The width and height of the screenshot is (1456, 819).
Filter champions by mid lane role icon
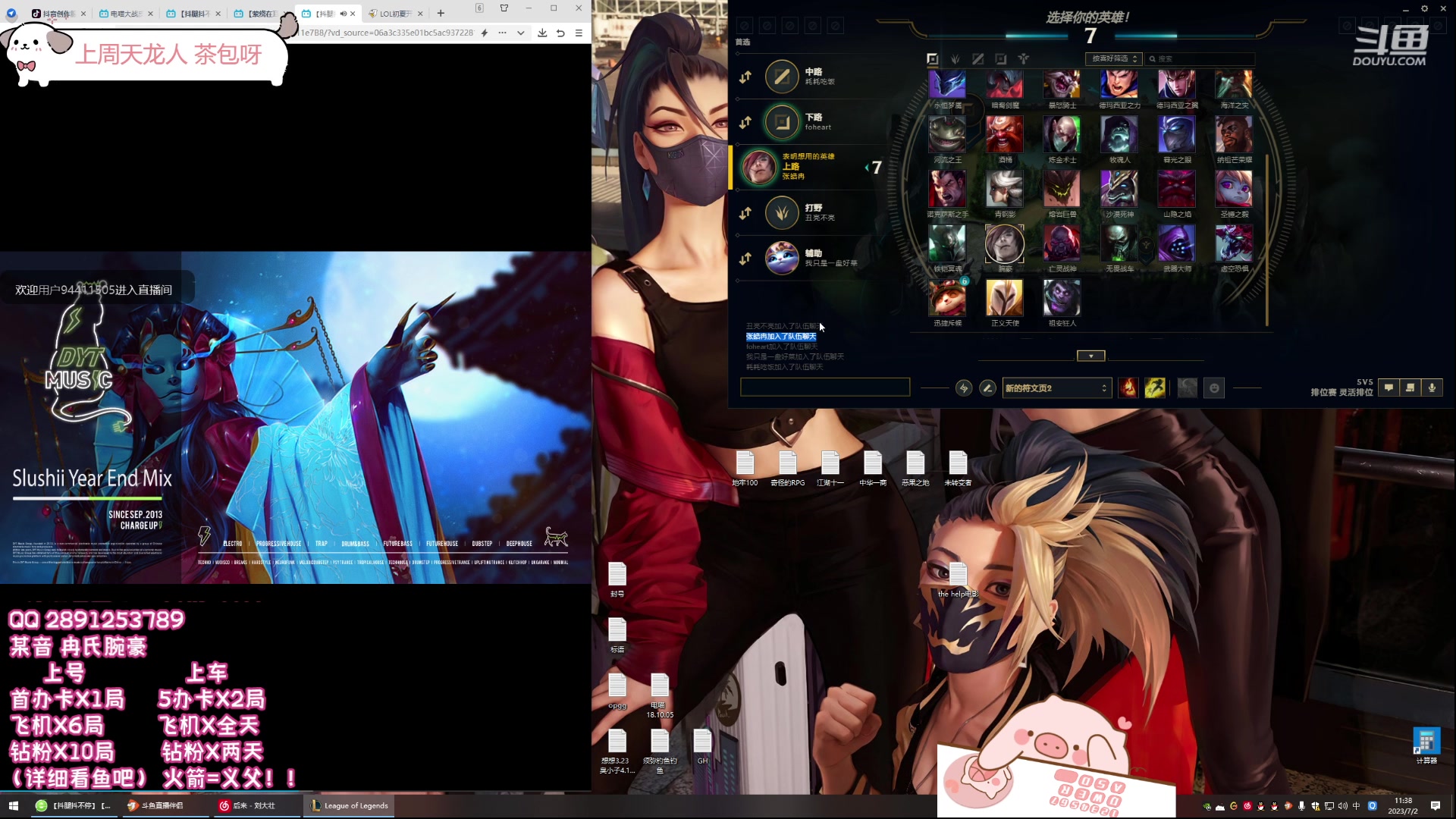click(x=978, y=59)
